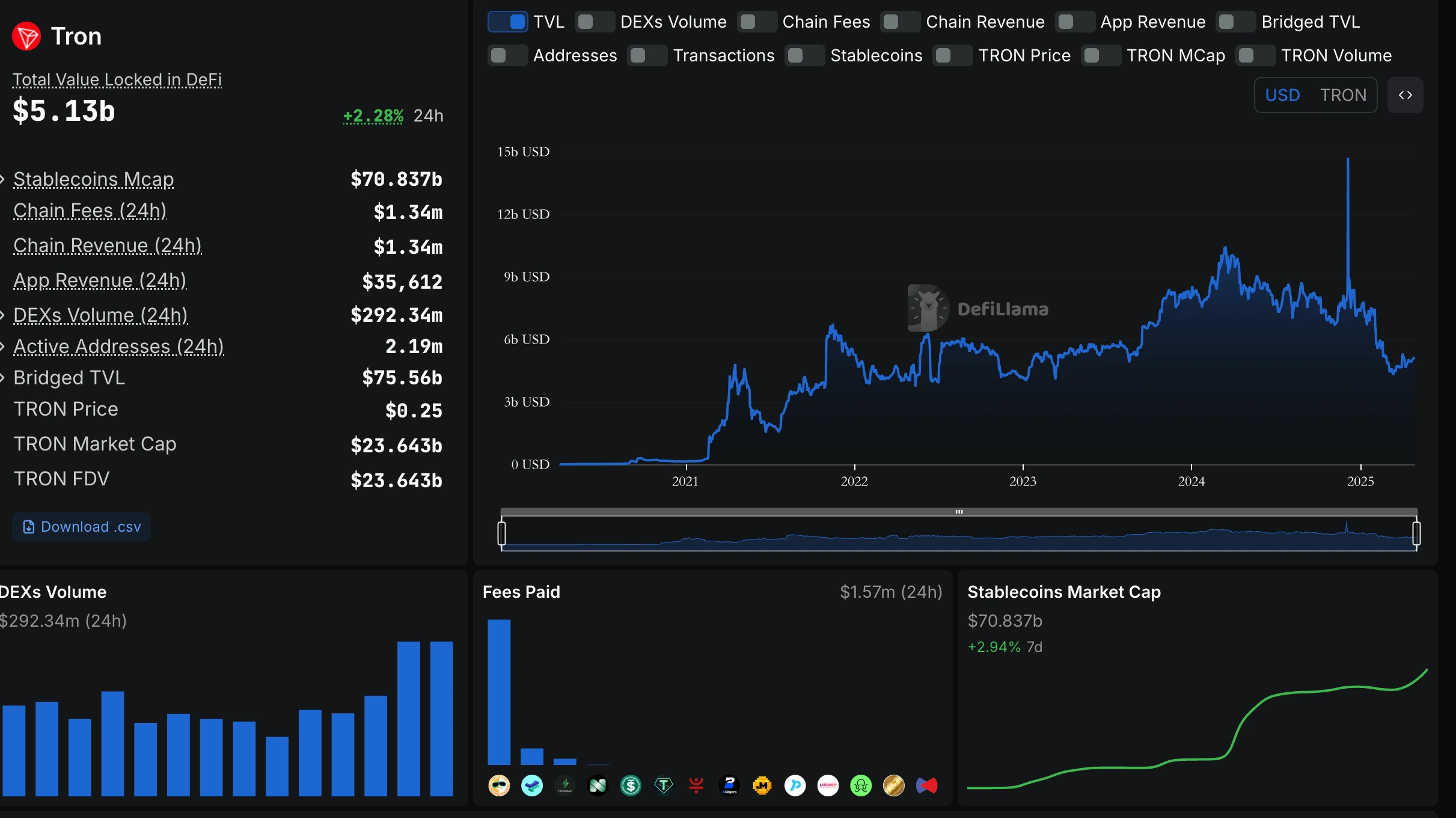
Task: Click the Tron logo icon
Action: pyautogui.click(x=26, y=36)
